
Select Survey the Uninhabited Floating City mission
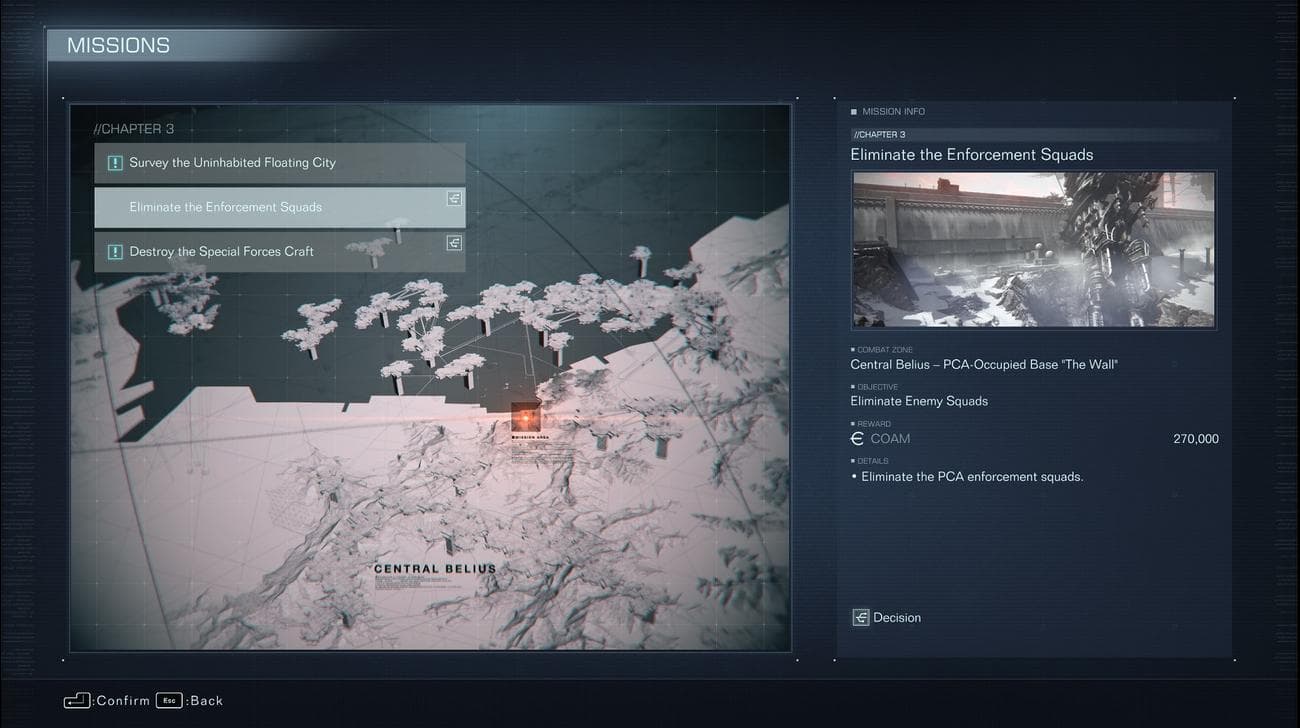click(280, 163)
